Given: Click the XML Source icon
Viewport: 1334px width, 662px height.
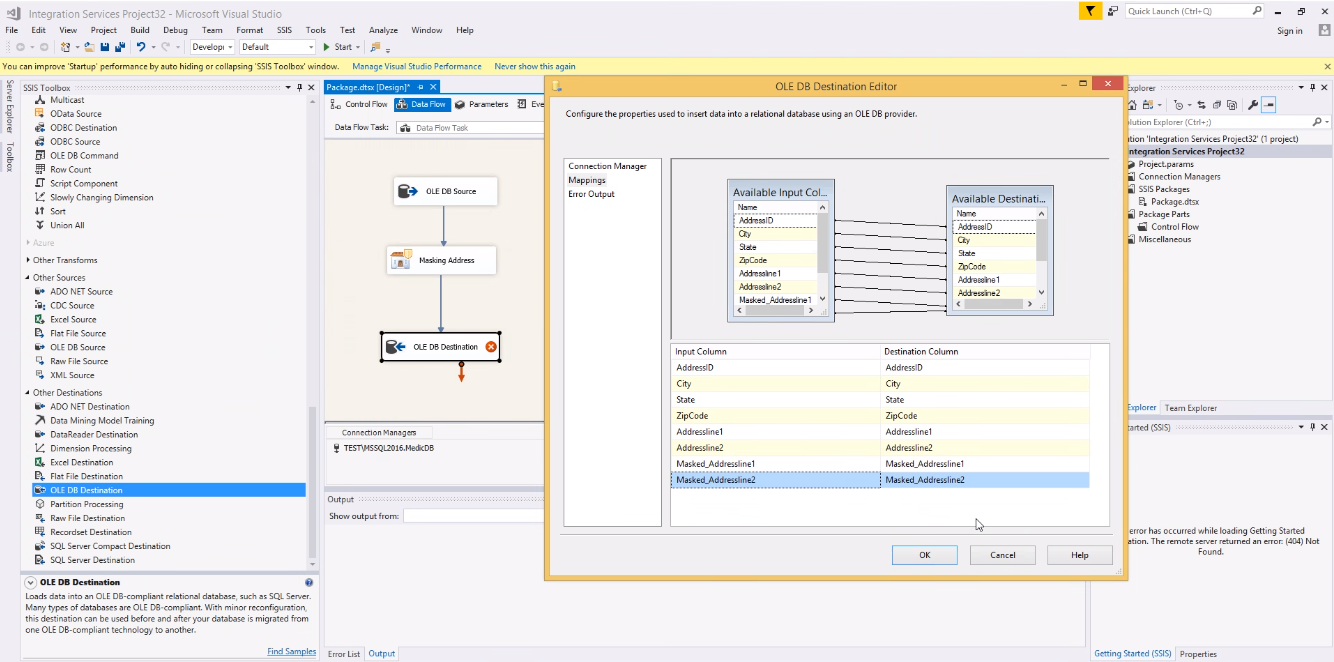Looking at the screenshot, I should click(x=40, y=376).
